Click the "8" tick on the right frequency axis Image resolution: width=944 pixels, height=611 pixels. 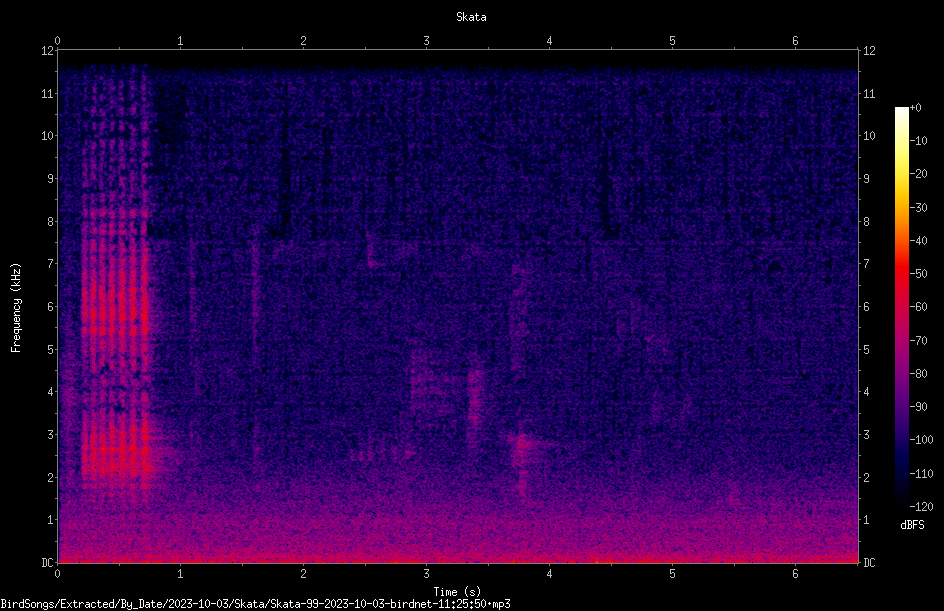click(x=866, y=222)
